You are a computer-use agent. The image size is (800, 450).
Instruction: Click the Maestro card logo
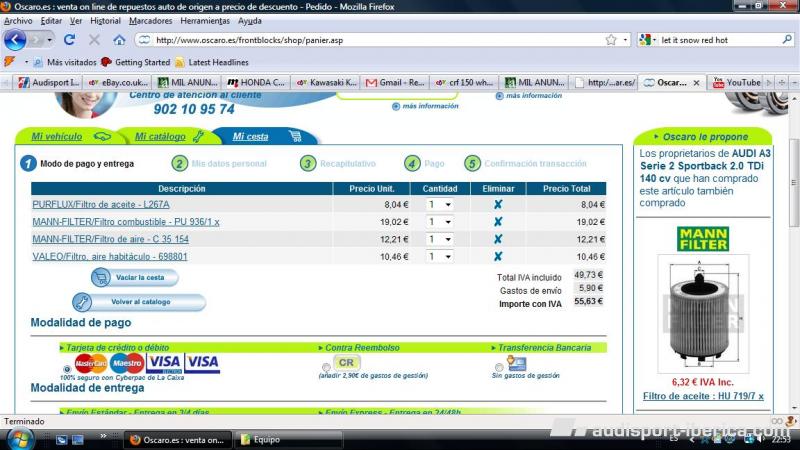pyautogui.click(x=127, y=363)
